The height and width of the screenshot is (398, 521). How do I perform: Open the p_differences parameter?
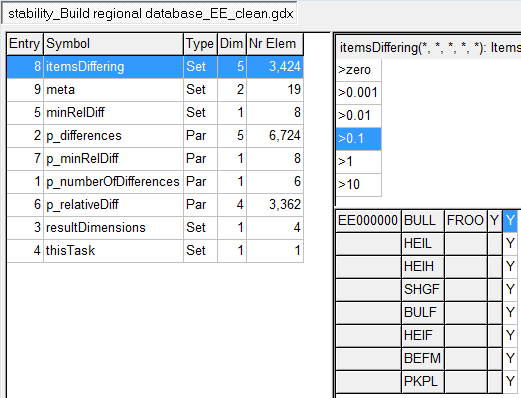[155, 136]
